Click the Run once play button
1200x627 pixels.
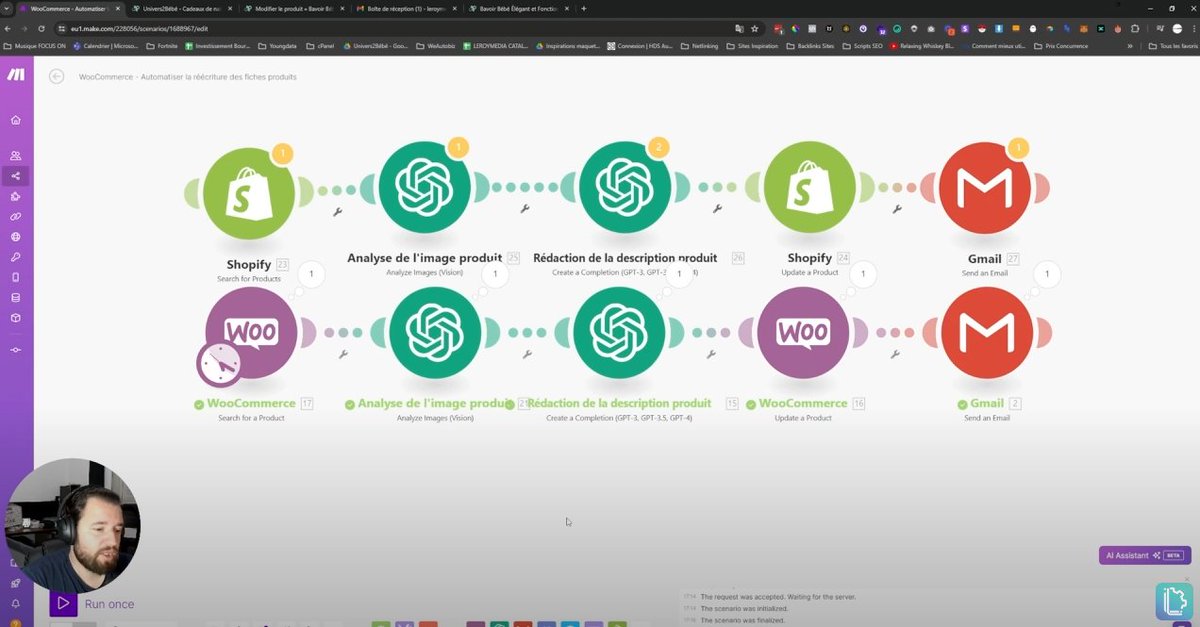point(63,603)
